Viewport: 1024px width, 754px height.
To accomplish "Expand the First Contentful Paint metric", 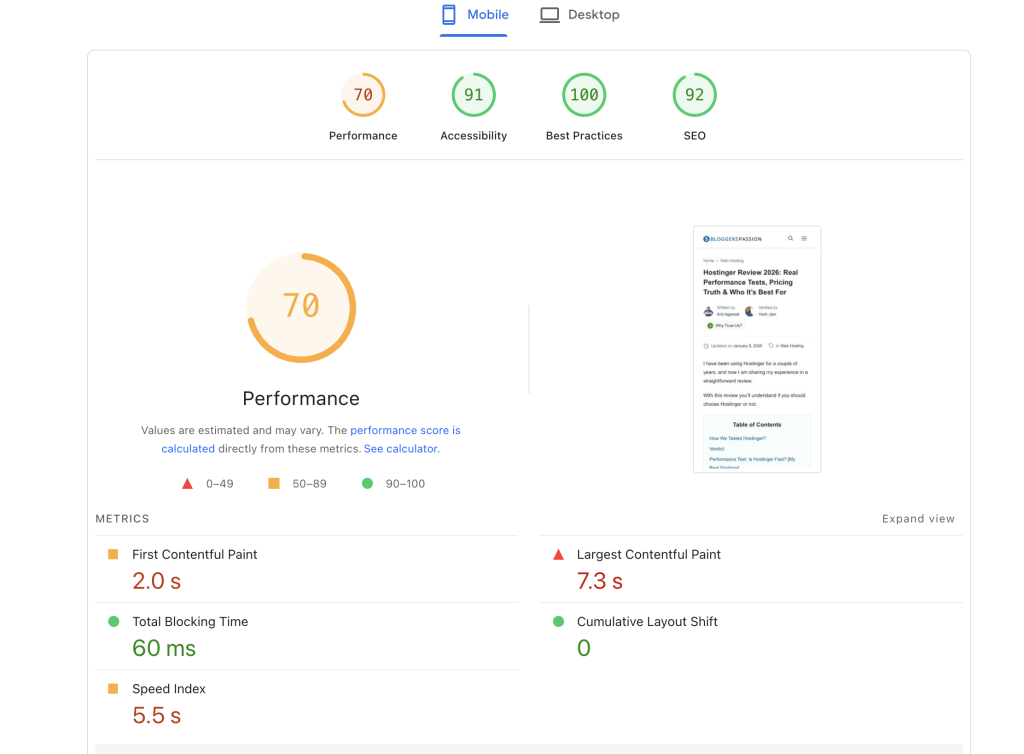I will pyautogui.click(x=195, y=554).
